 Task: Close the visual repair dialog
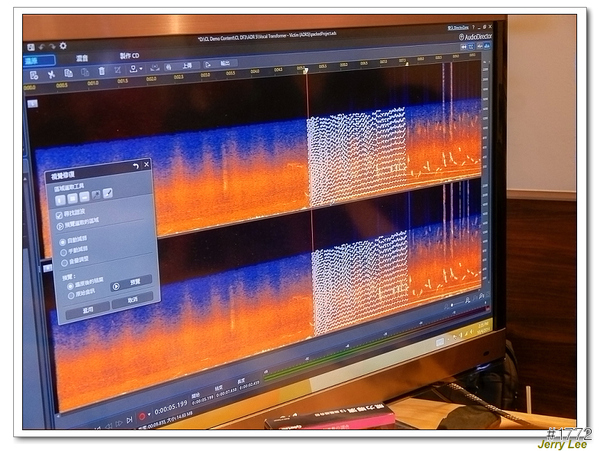coord(147,164)
